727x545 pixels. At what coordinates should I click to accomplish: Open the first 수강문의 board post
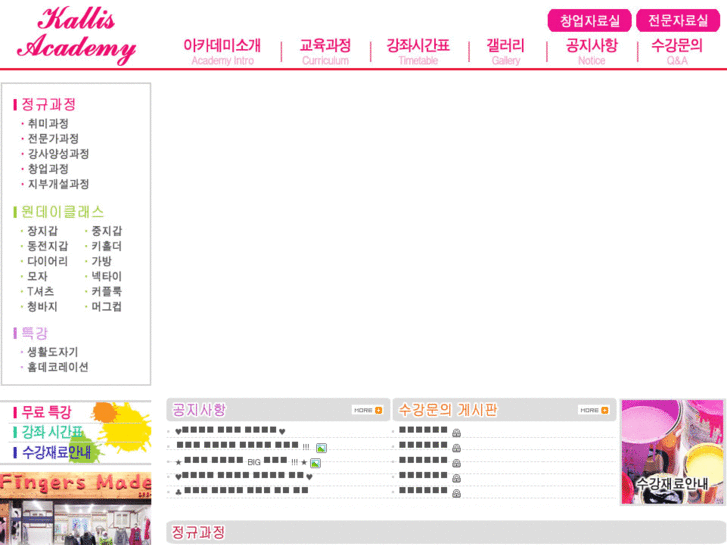point(423,430)
